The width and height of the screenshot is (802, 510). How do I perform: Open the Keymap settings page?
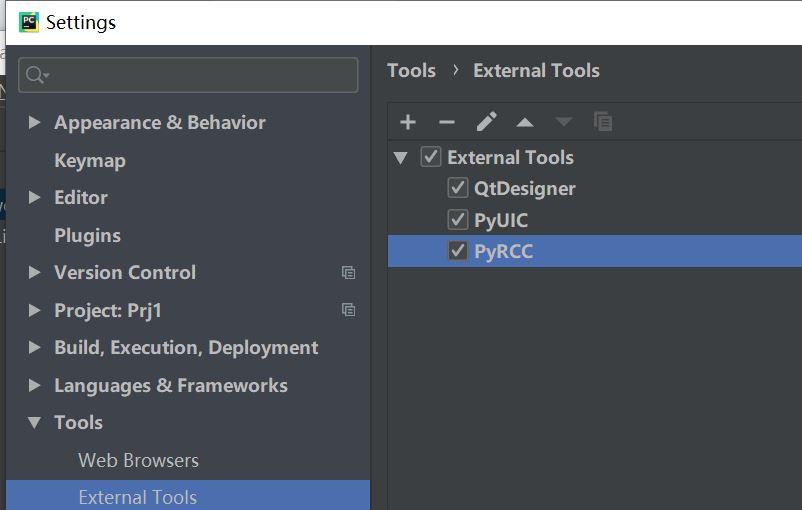(90, 160)
